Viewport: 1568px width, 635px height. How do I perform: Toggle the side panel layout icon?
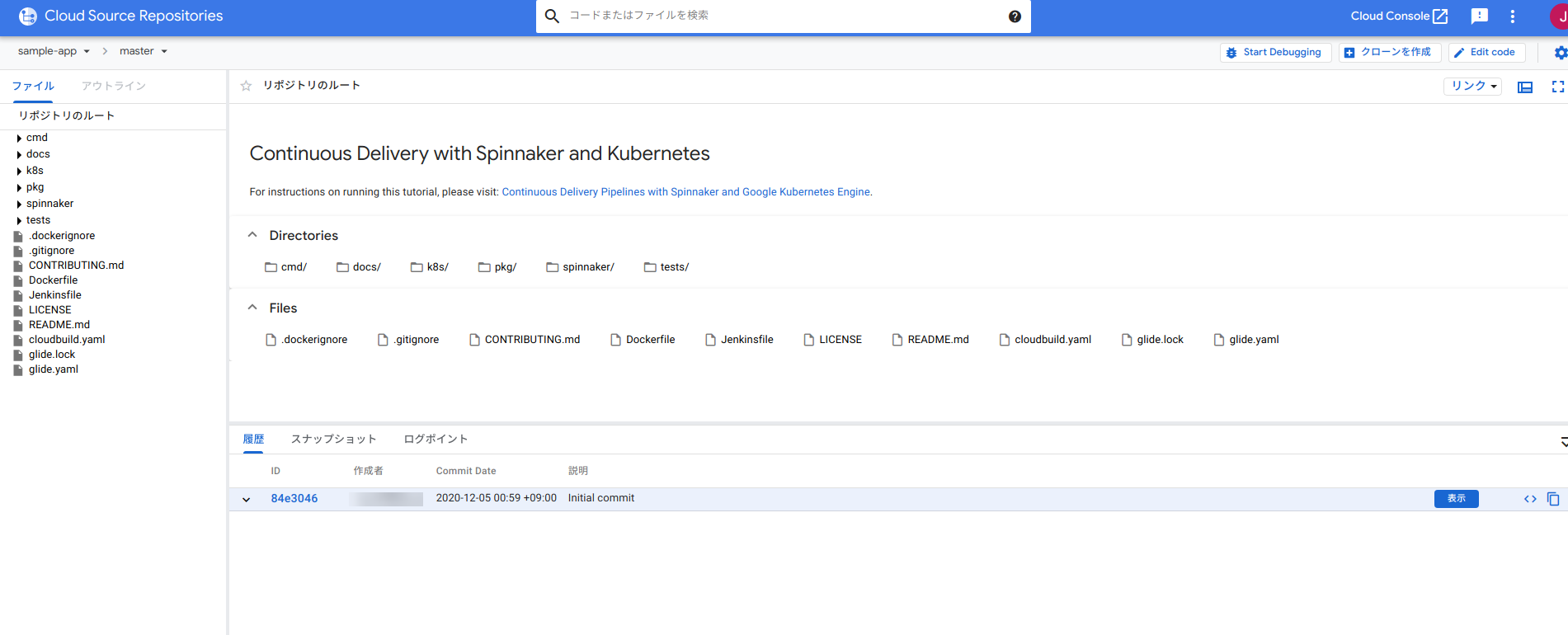pyautogui.click(x=1525, y=87)
